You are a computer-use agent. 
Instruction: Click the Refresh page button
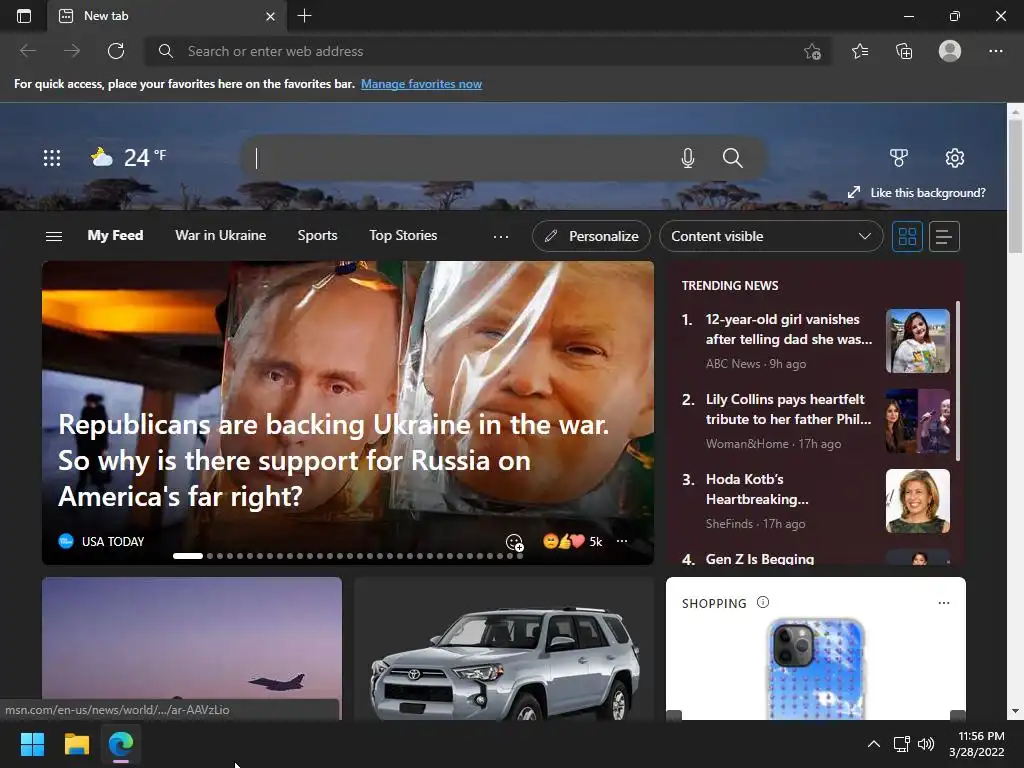pyautogui.click(x=116, y=51)
